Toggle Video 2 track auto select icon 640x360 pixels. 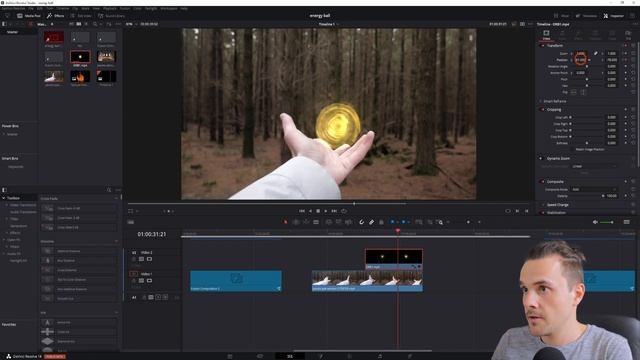pos(141,259)
